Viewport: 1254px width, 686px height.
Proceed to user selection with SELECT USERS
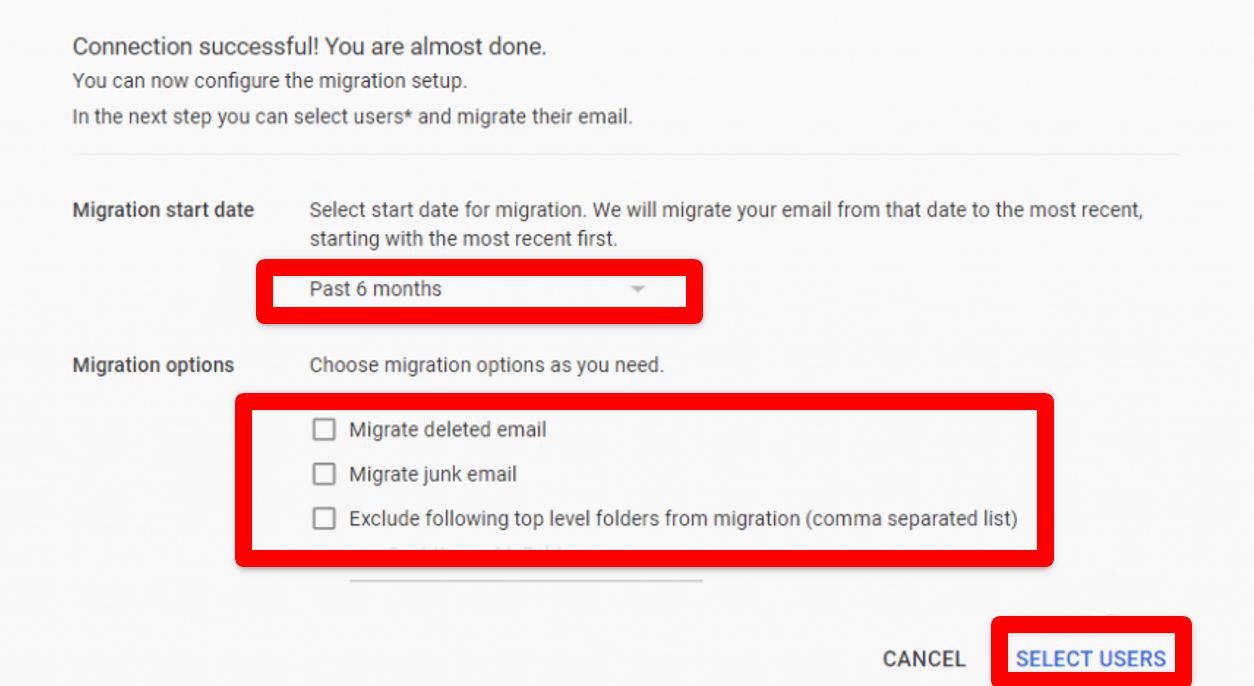[1090, 658]
